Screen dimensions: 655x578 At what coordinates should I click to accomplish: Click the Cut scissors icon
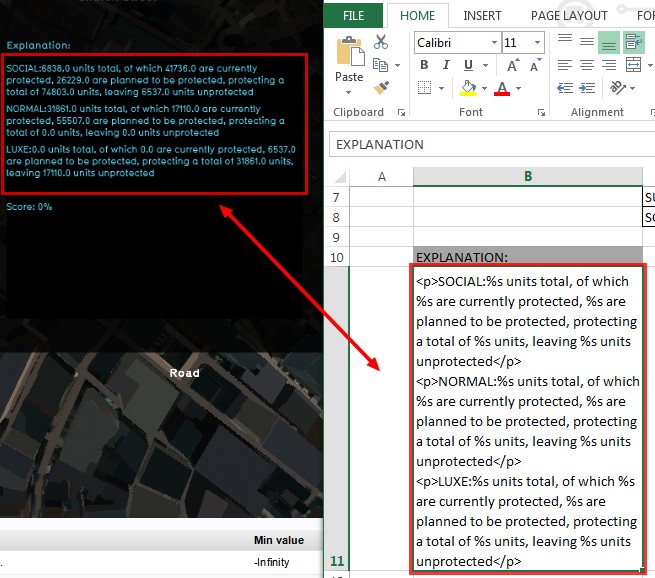(x=381, y=42)
